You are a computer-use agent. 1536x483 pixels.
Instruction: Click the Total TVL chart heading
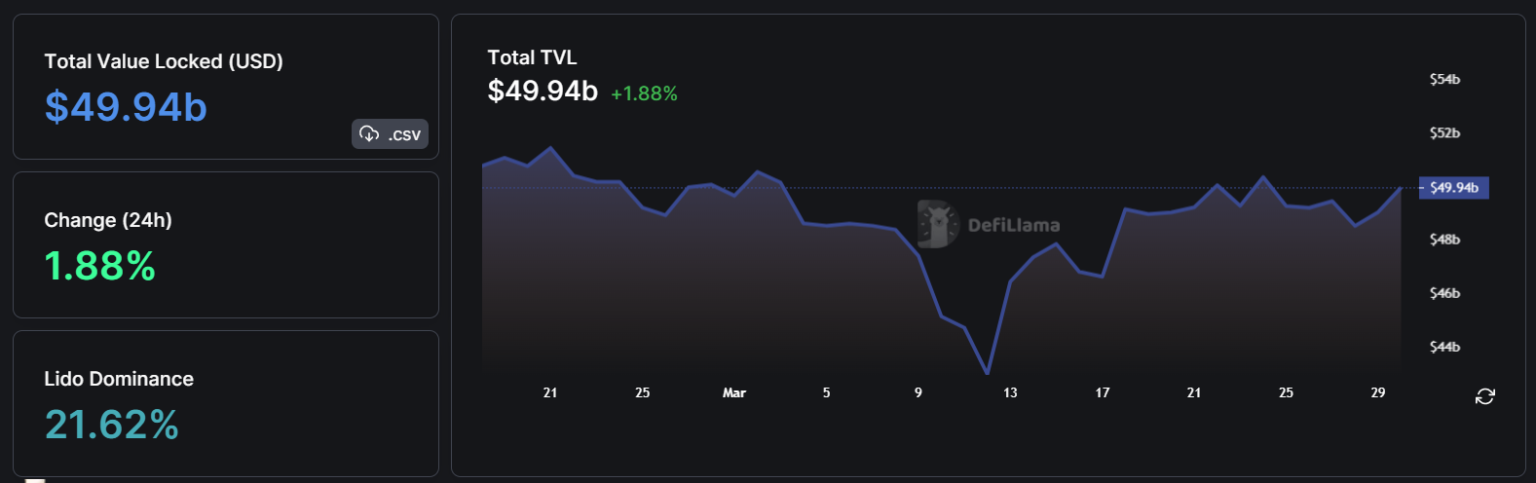[x=532, y=57]
